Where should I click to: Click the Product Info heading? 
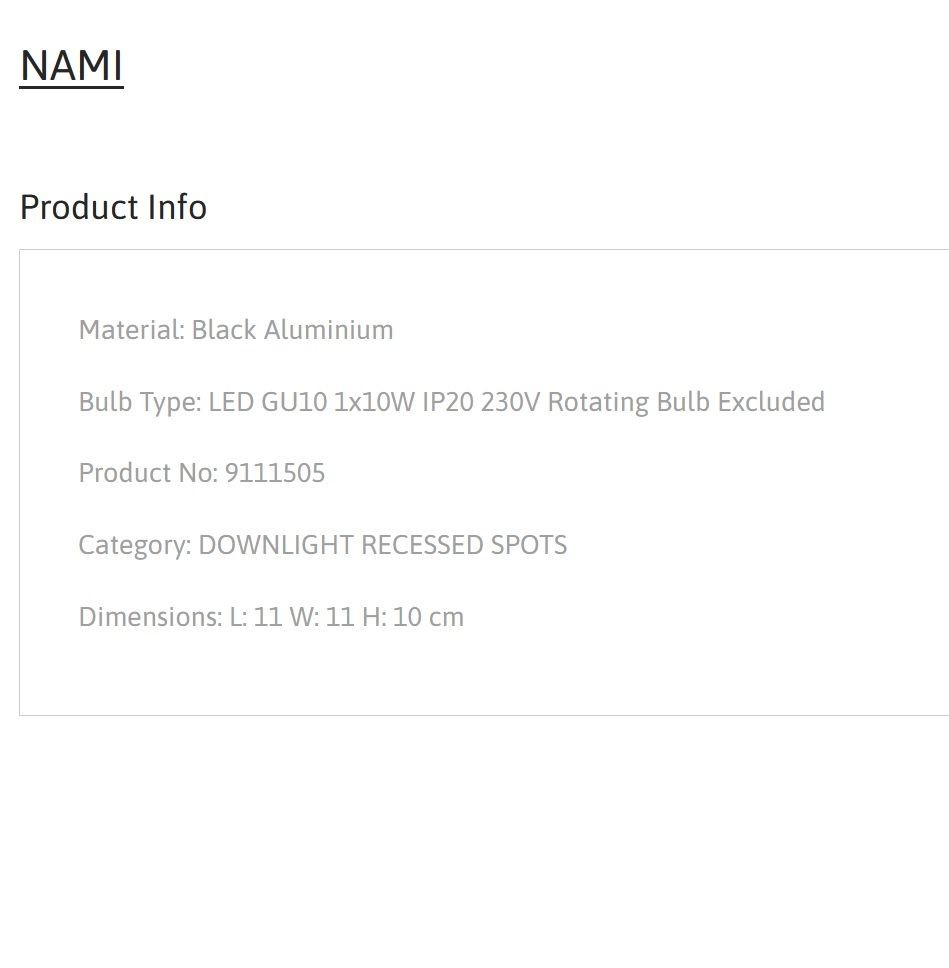[113, 207]
